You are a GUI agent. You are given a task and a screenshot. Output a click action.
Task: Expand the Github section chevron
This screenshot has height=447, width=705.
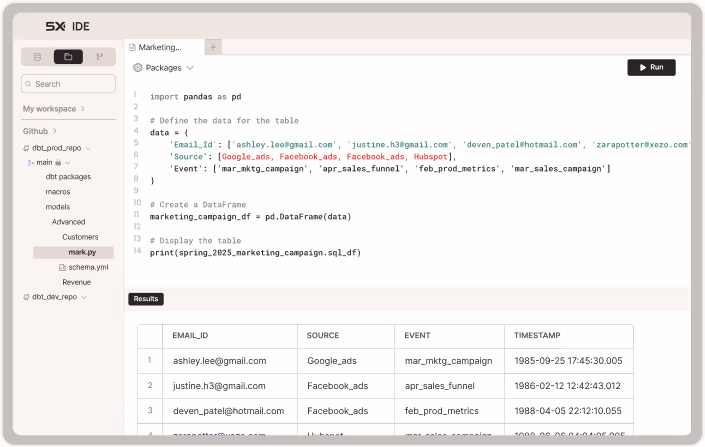tap(55, 131)
